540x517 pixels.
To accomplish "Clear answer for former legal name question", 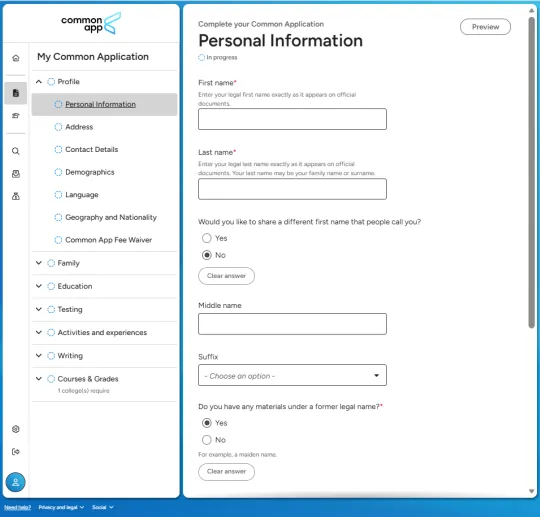I will (226, 472).
